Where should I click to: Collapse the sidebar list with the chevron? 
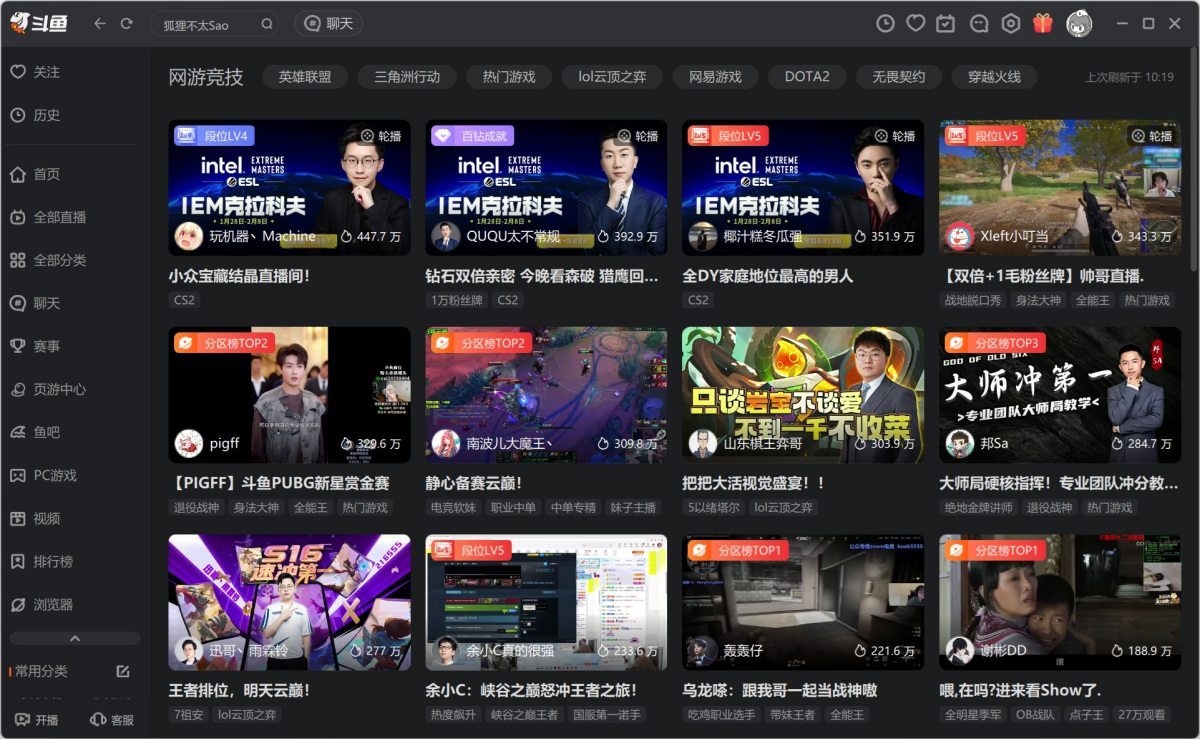(x=75, y=638)
